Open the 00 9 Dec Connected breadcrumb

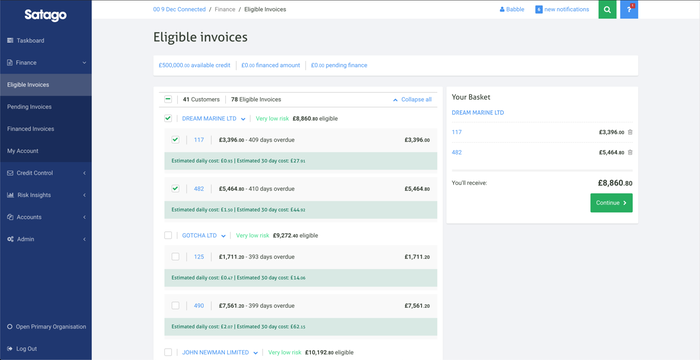(179, 9)
